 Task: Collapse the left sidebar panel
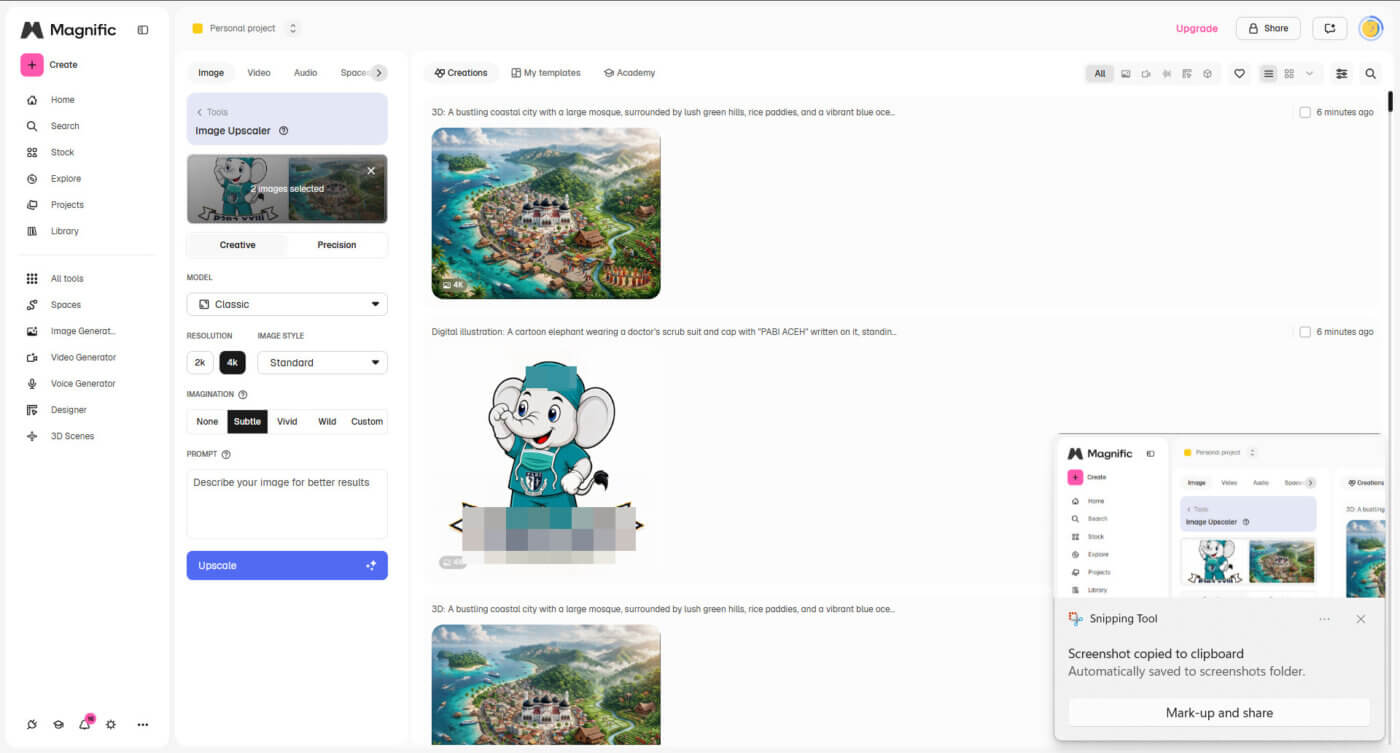coord(143,30)
